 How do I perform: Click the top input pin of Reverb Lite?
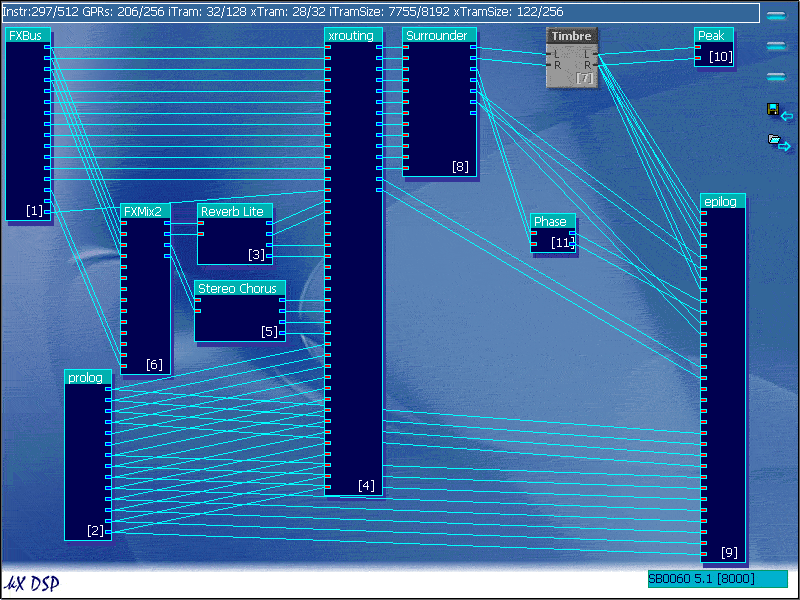tap(201, 223)
